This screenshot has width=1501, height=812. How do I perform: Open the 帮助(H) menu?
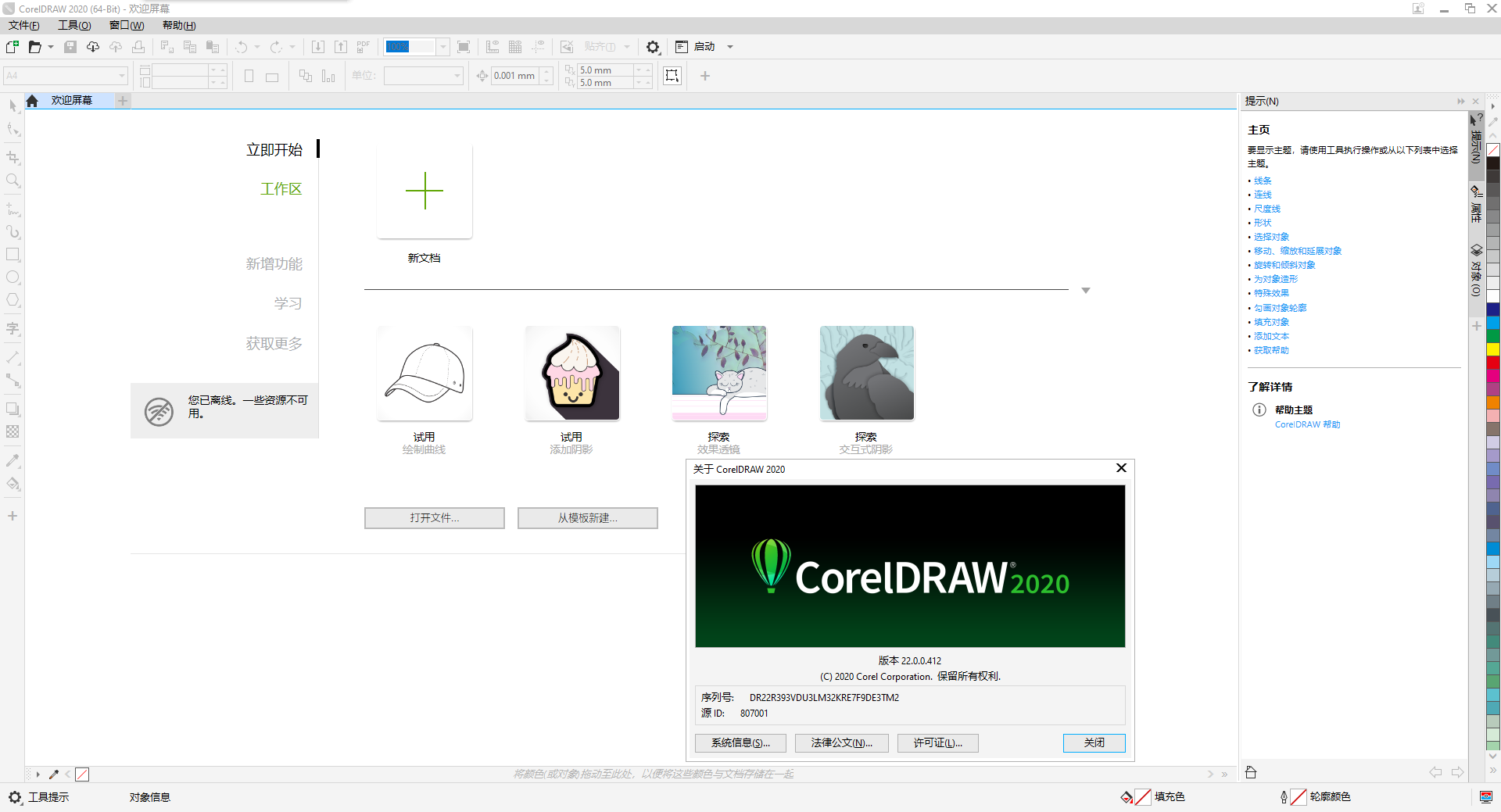[179, 25]
